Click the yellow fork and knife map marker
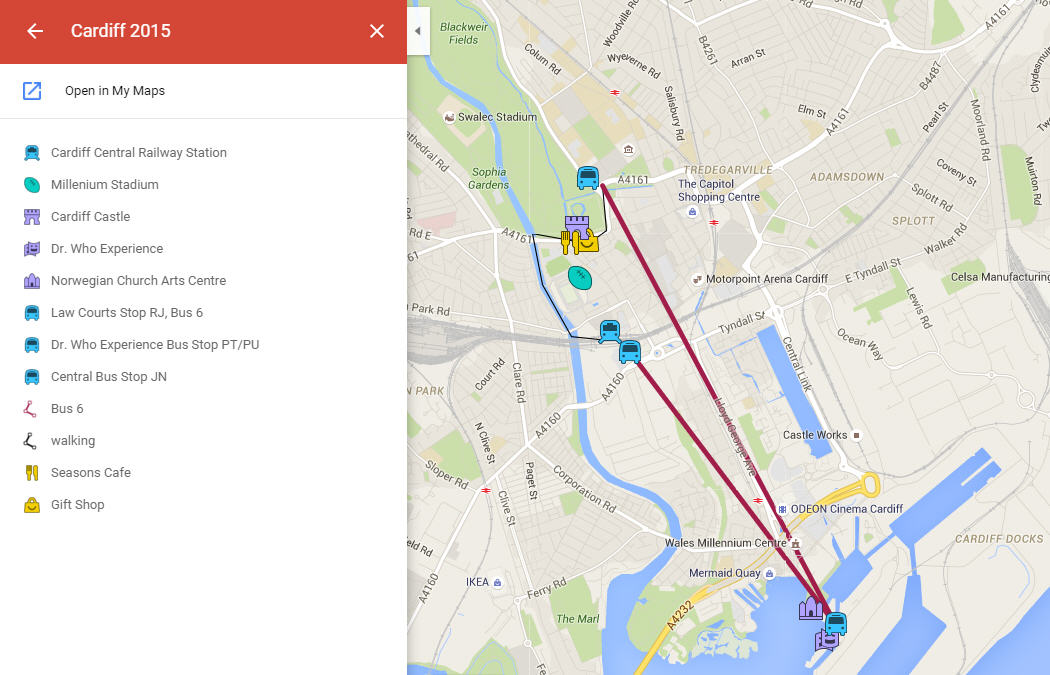1050x675 pixels. 567,242
